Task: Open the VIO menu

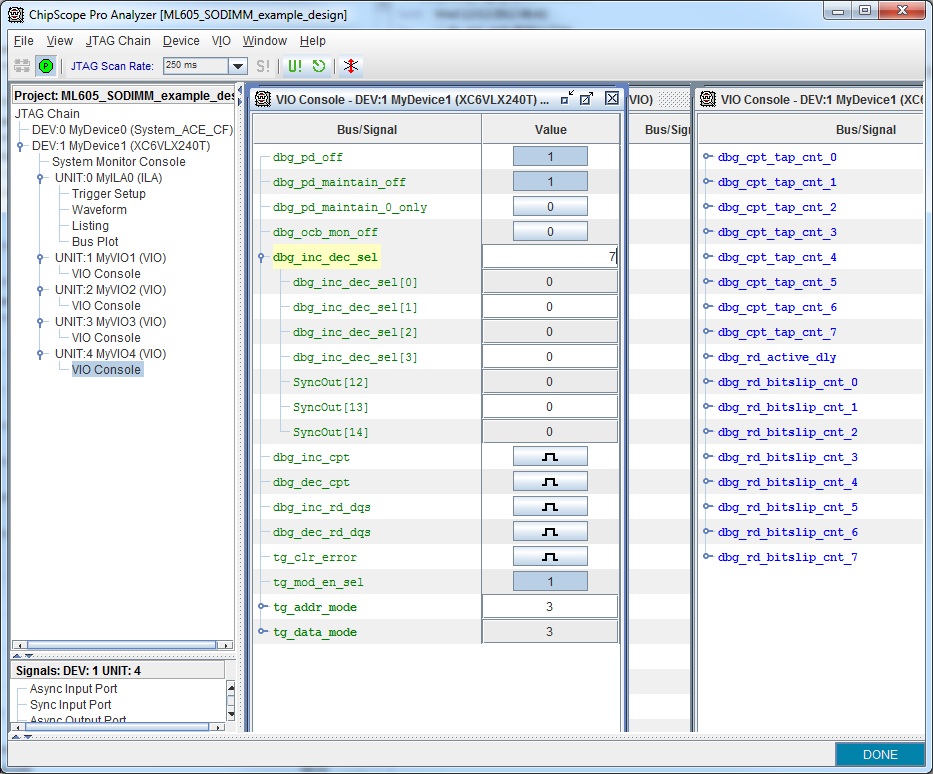Action: click(221, 41)
